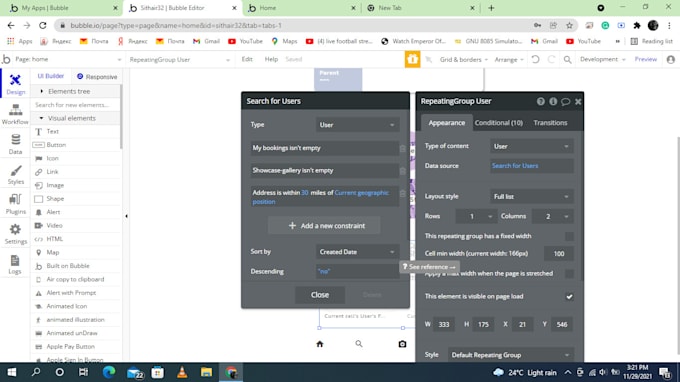Click the search icon on canvas footer
This screenshot has height=382, width=680.
tap(359, 344)
